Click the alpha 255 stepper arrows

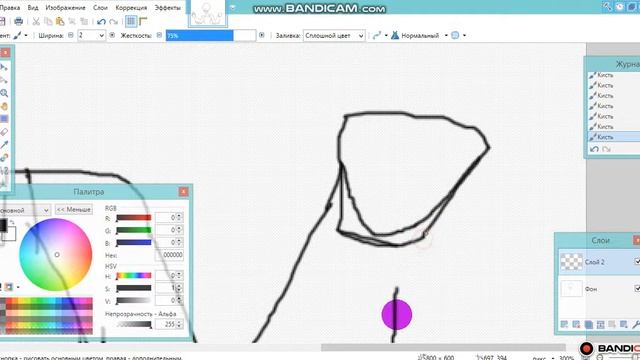[x=179, y=324]
